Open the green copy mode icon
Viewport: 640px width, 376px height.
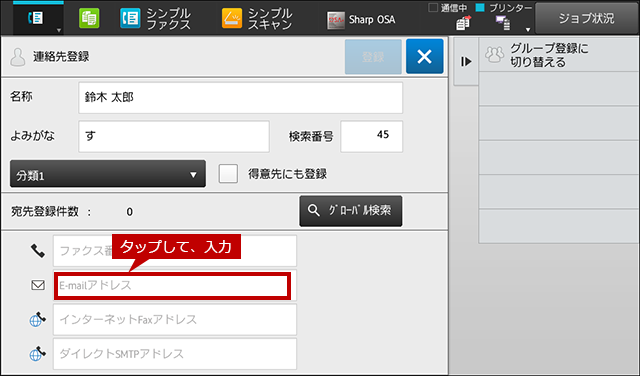point(89,19)
